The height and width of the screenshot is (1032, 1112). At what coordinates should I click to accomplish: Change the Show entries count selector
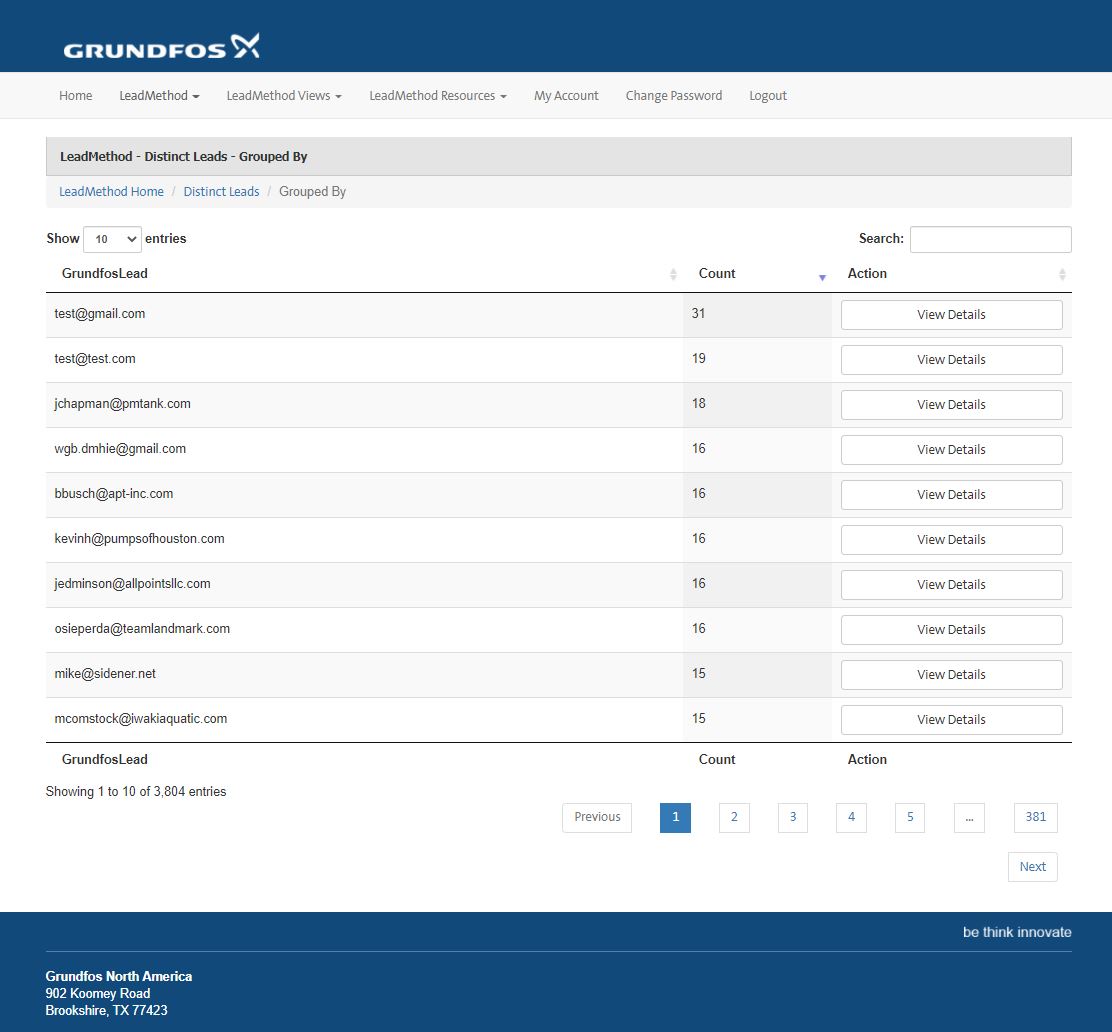click(x=112, y=239)
